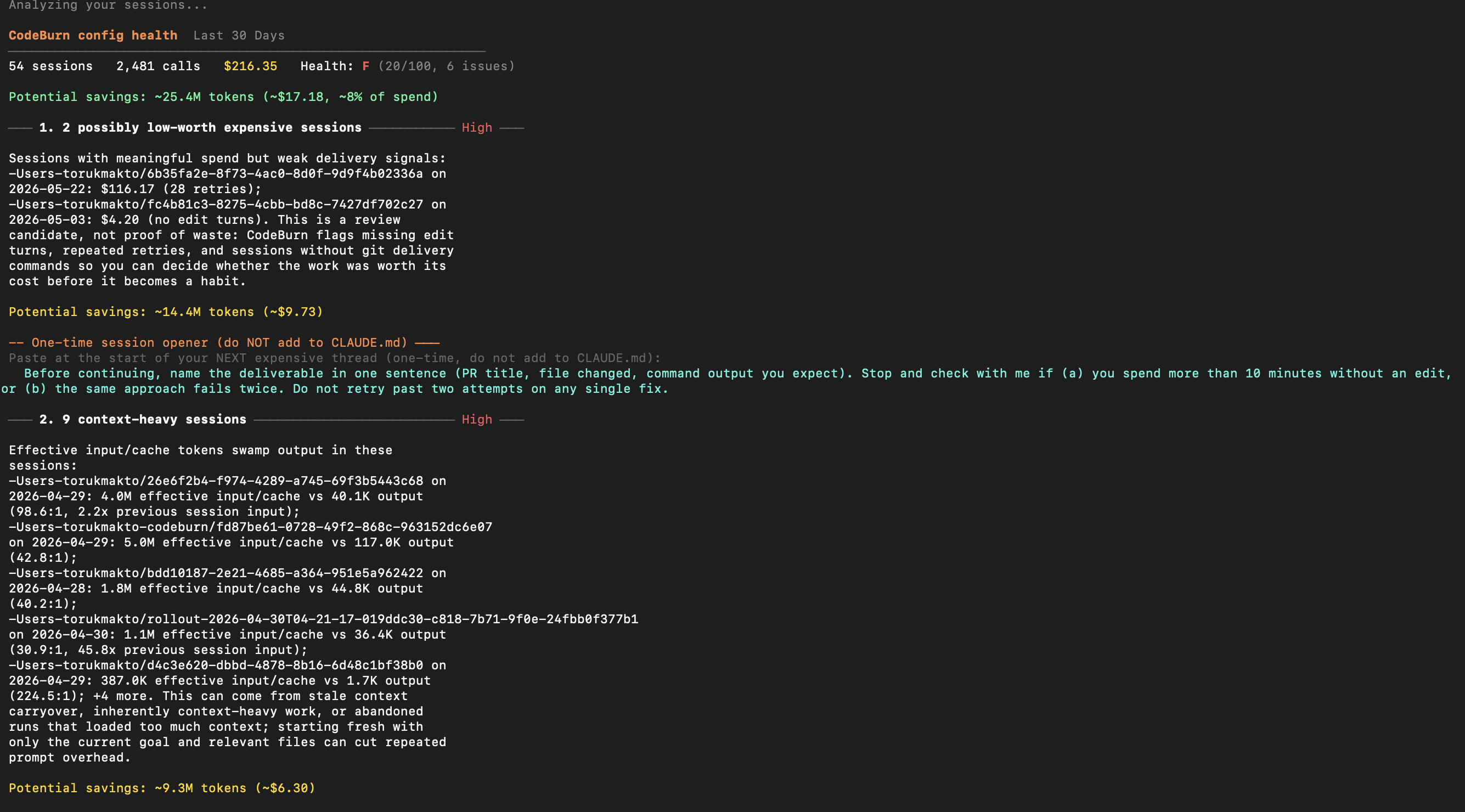Click the 'Last 30 Days' label
This screenshot has height=812, width=1465.
pos(239,35)
